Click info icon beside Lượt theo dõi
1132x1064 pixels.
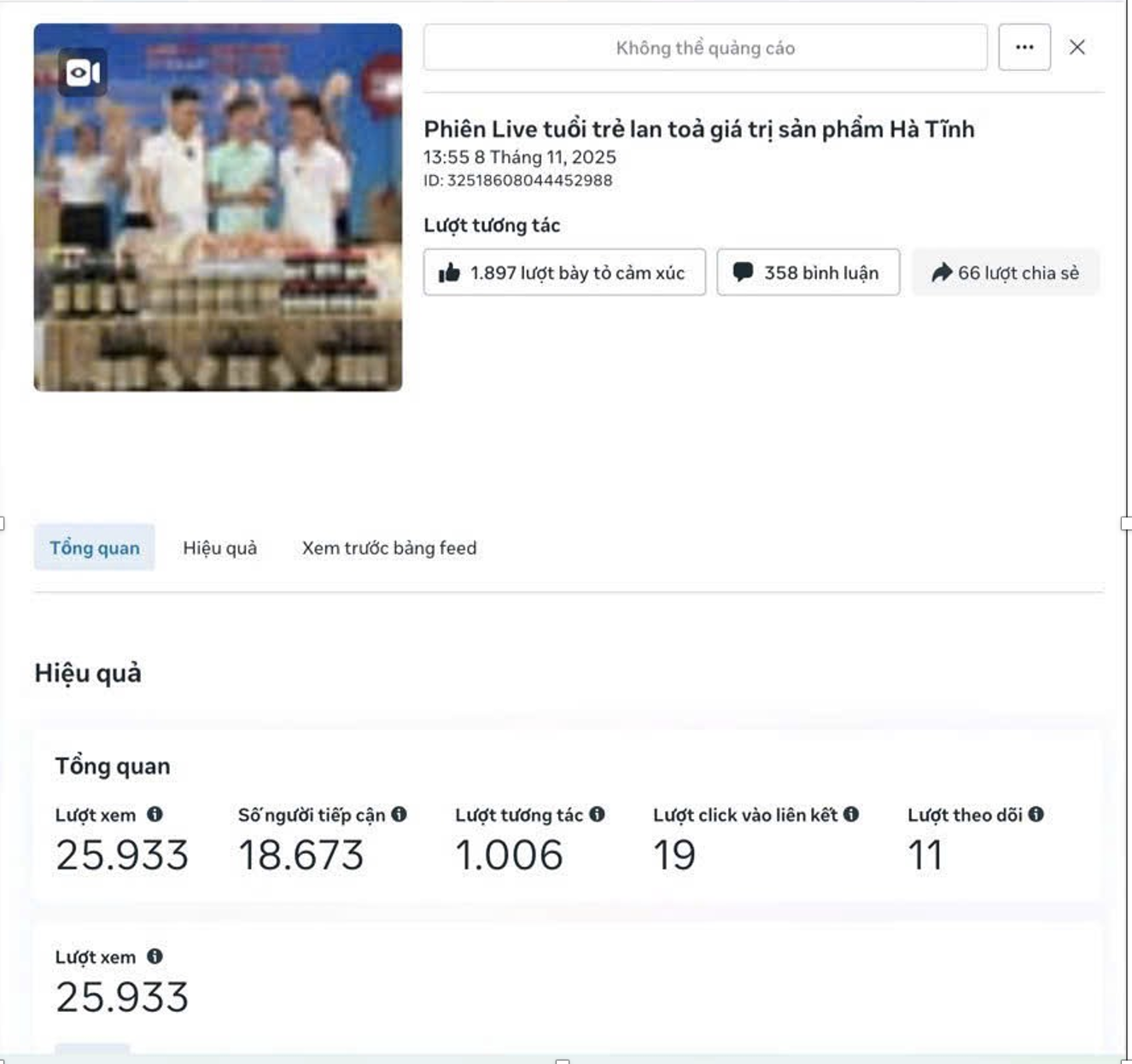(1036, 815)
